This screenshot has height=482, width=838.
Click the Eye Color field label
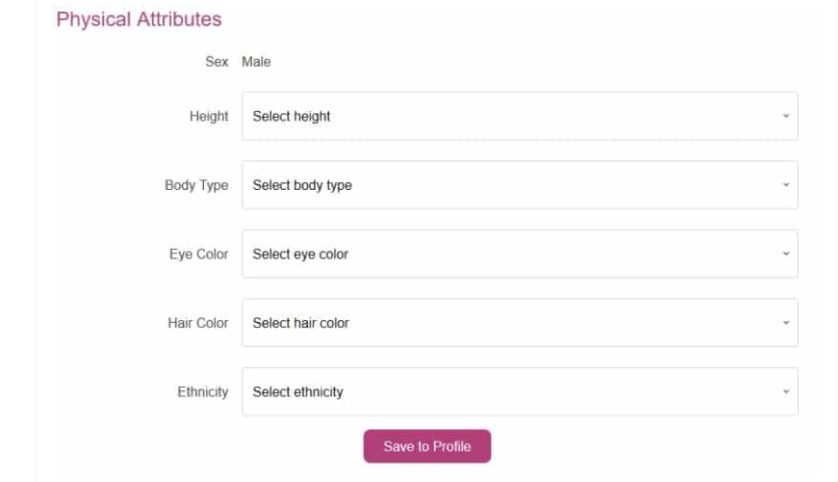tap(198, 254)
